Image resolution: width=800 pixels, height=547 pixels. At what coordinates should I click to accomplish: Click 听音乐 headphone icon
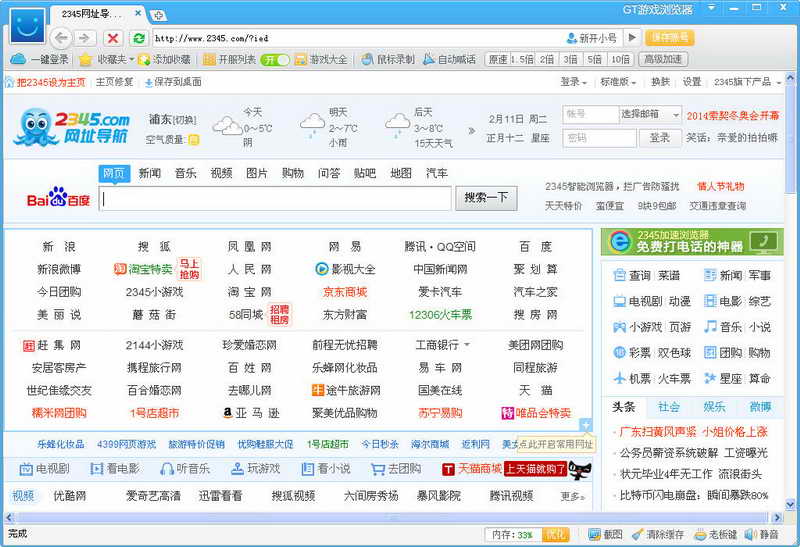point(167,469)
